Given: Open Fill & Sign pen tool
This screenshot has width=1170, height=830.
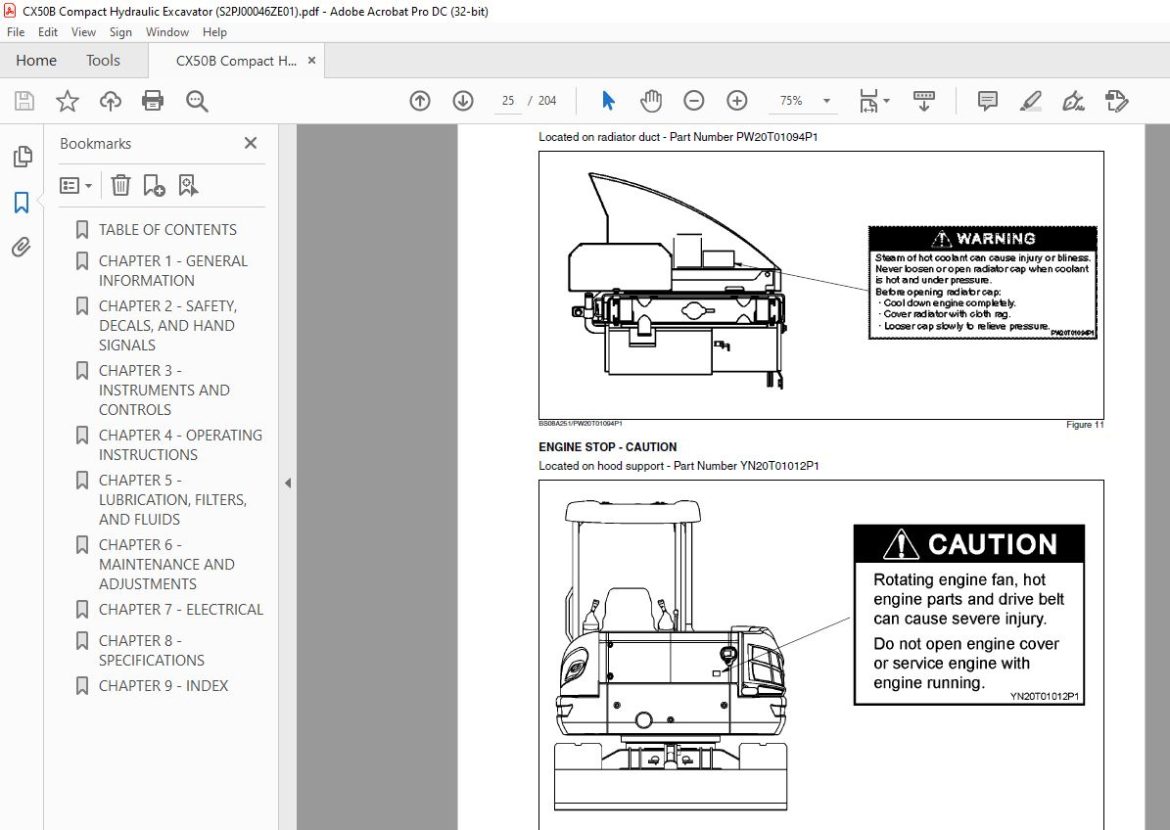Looking at the screenshot, I should tap(1073, 101).
